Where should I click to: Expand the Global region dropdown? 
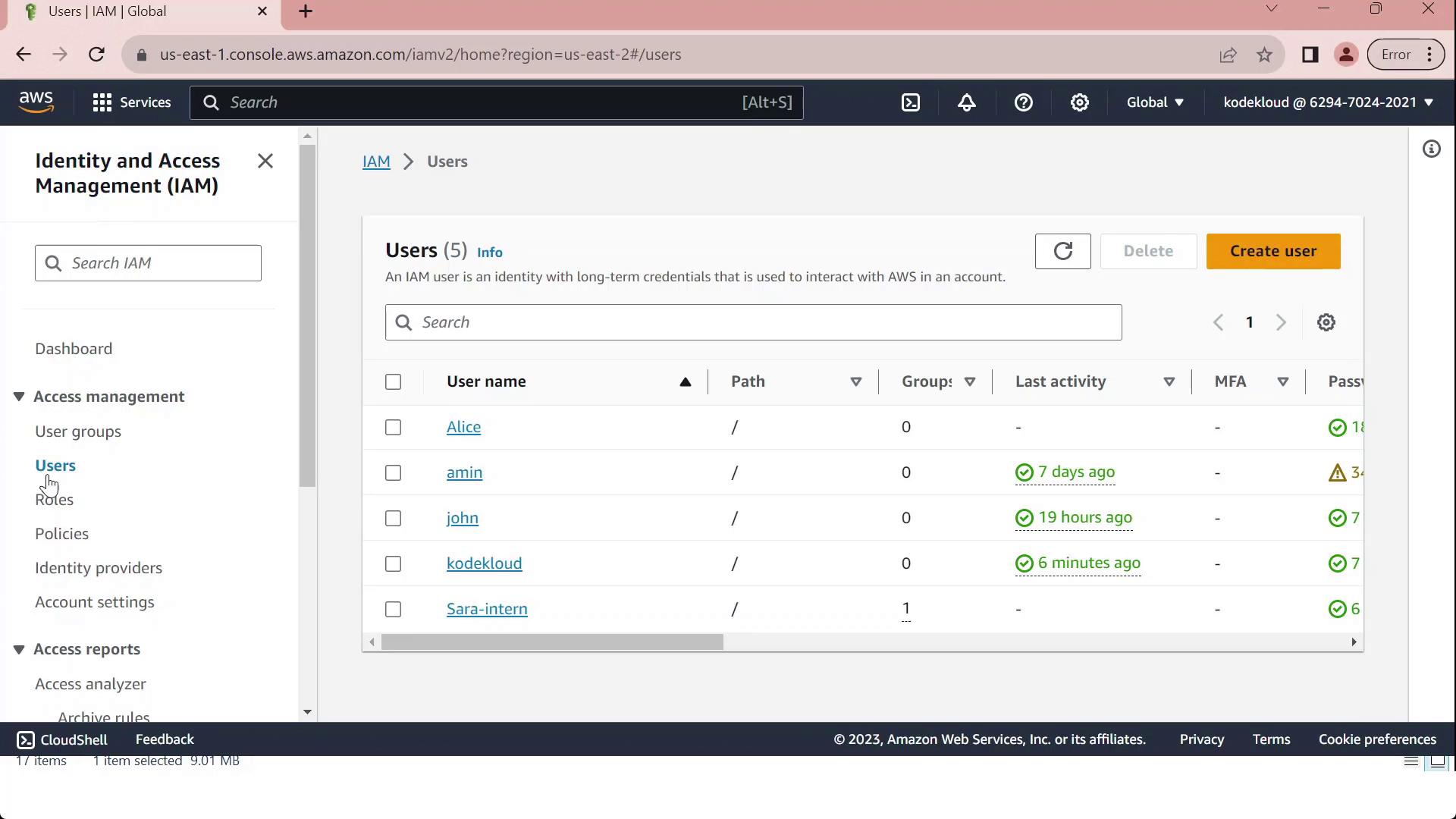coord(1154,102)
